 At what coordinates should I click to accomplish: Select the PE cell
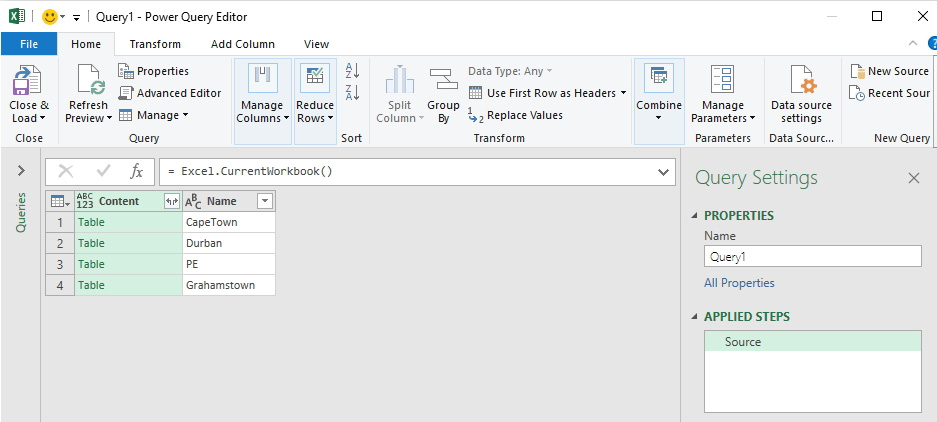click(229, 264)
